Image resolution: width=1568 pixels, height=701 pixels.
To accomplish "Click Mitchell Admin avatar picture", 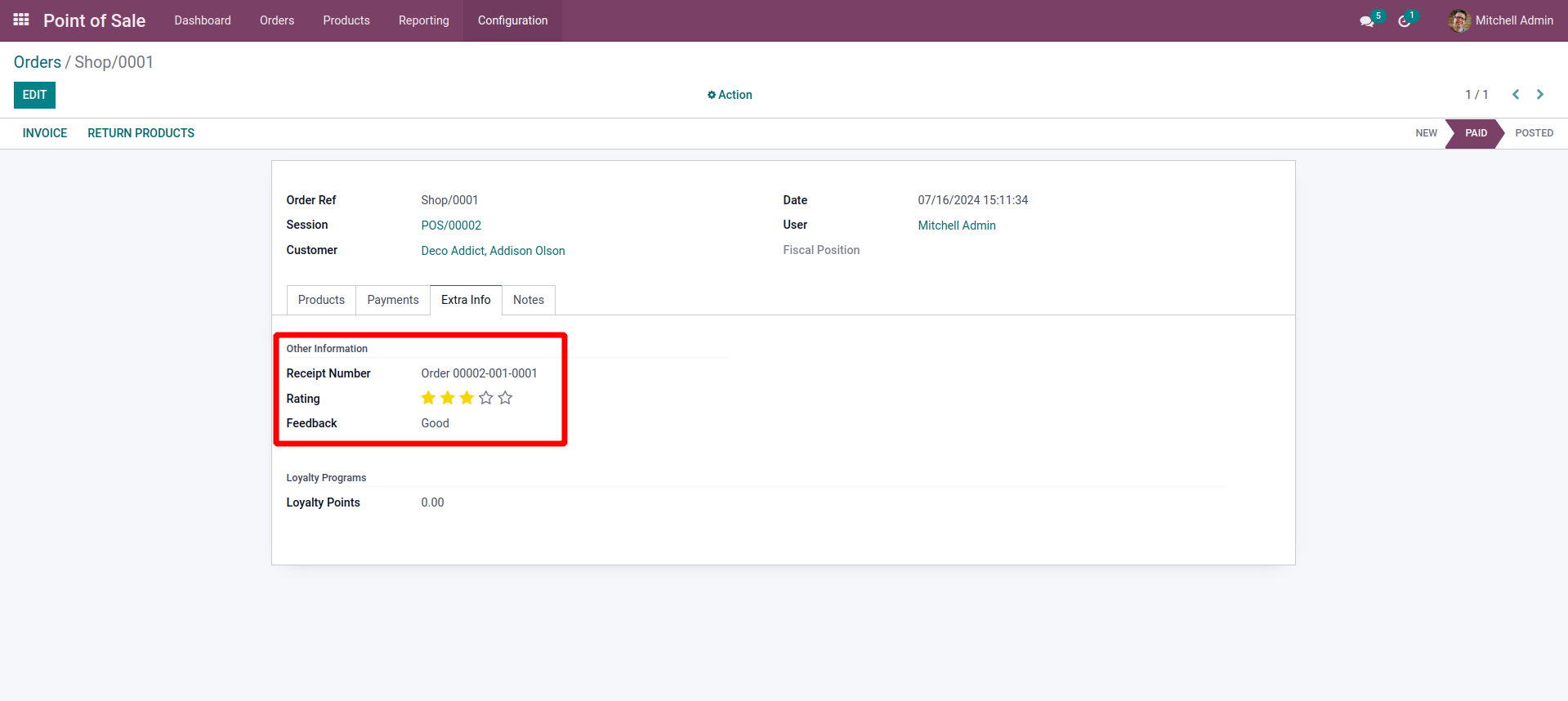I will pyautogui.click(x=1459, y=20).
